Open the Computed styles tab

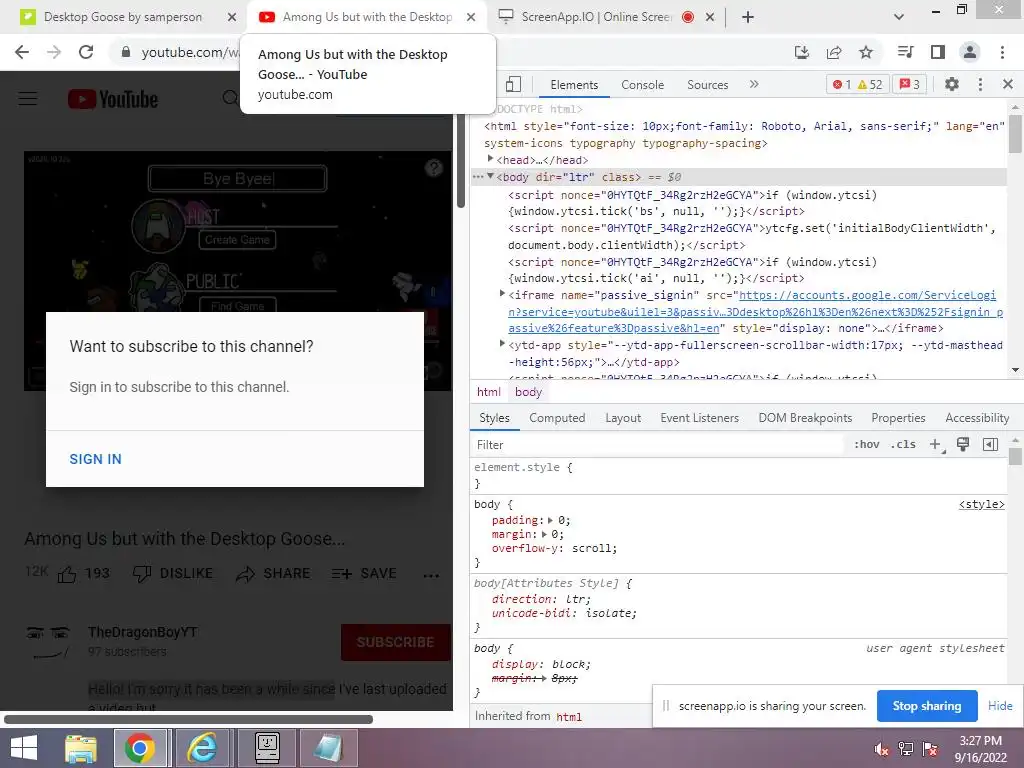(x=557, y=418)
